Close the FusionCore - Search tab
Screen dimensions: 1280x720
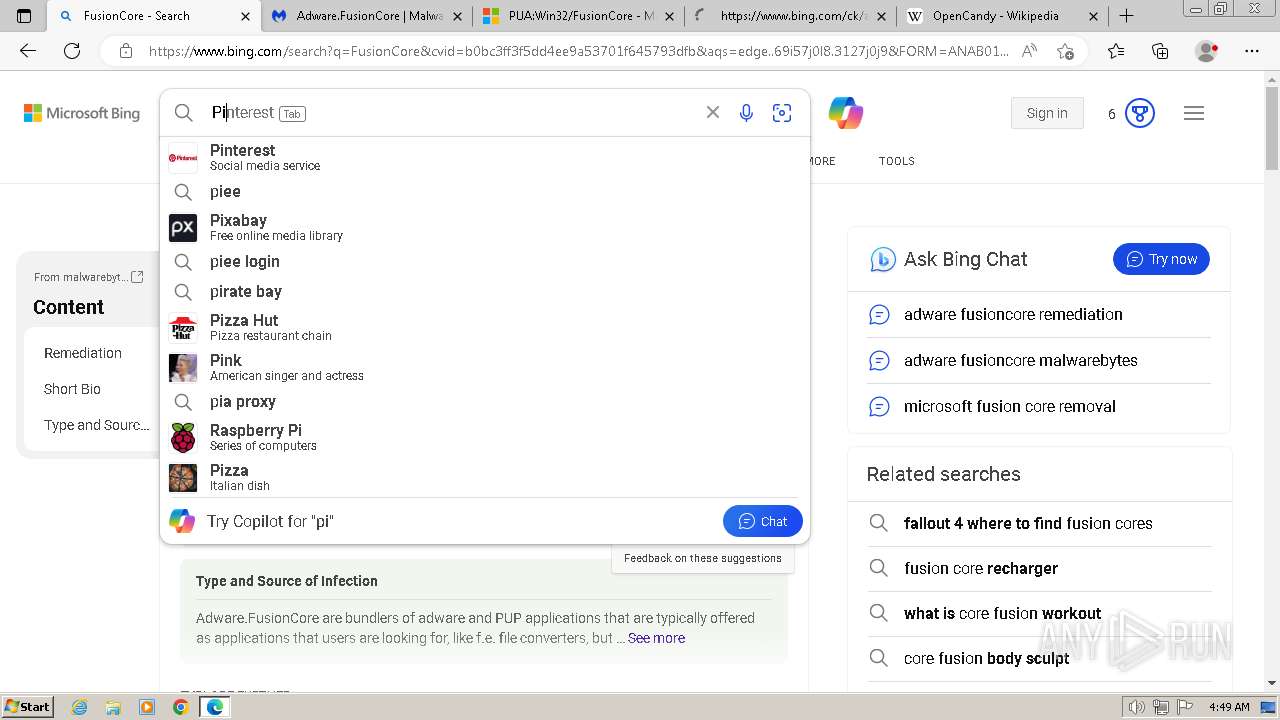point(246,16)
